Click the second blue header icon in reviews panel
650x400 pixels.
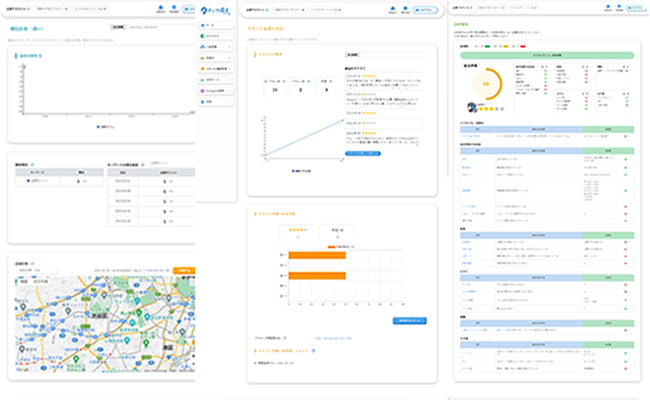tap(405, 8)
